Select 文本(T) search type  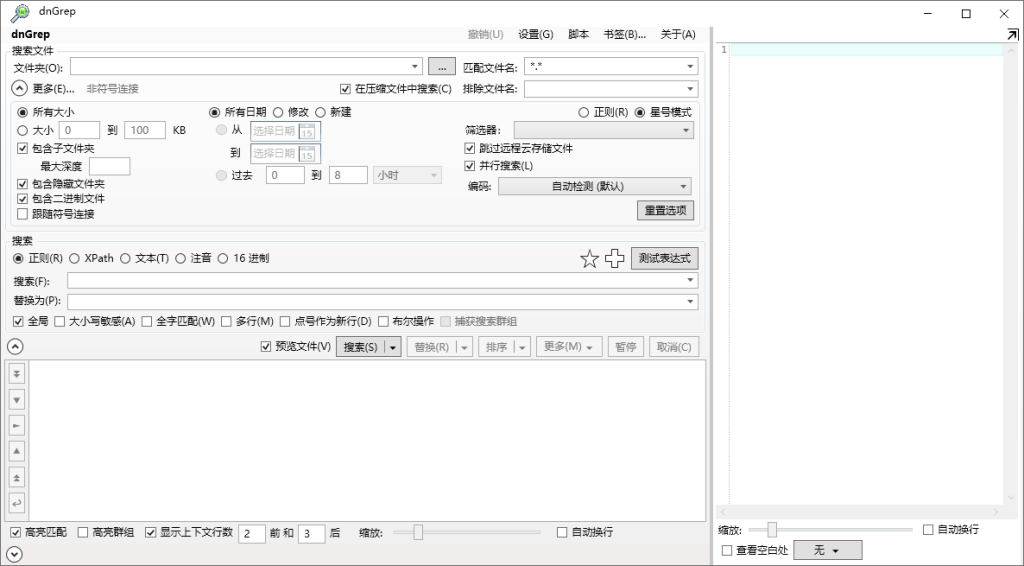[125, 259]
